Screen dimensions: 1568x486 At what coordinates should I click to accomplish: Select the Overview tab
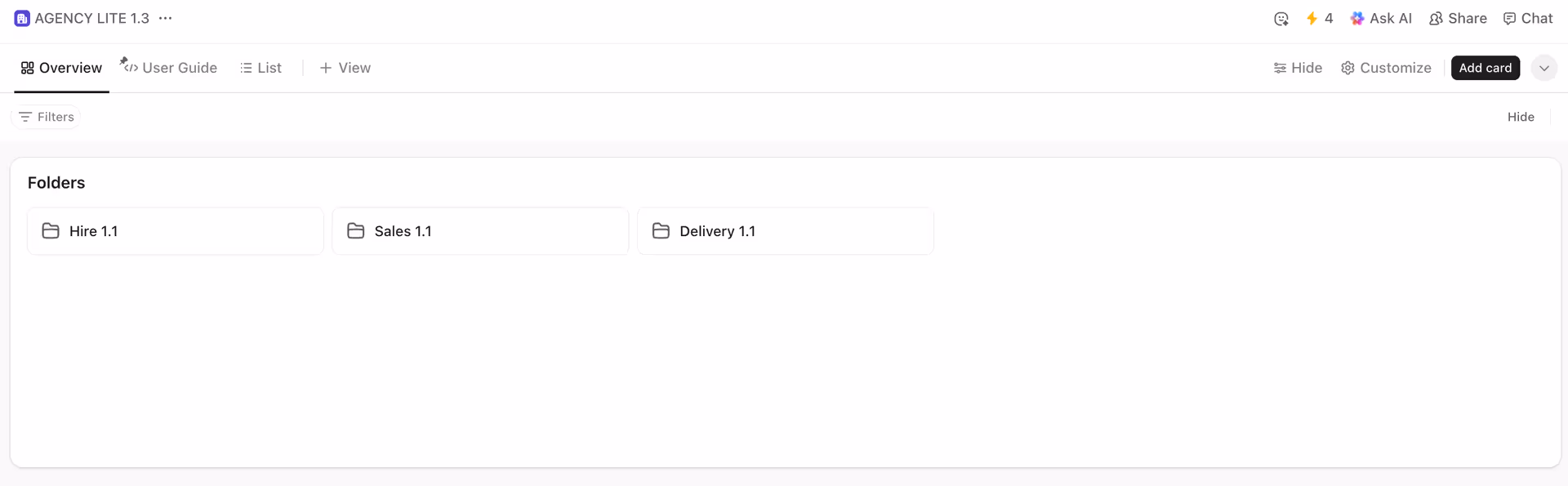click(61, 68)
